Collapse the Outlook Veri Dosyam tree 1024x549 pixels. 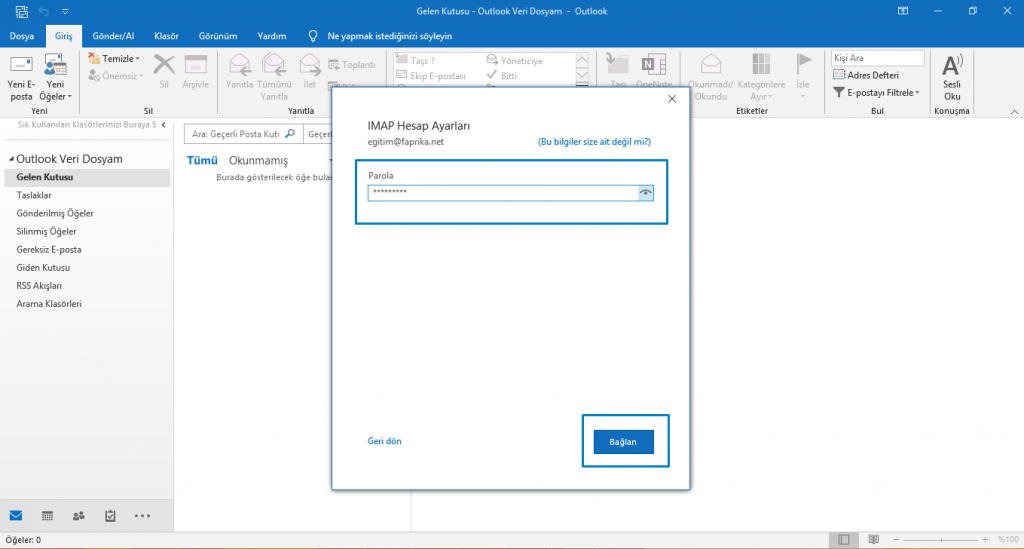click(10, 160)
